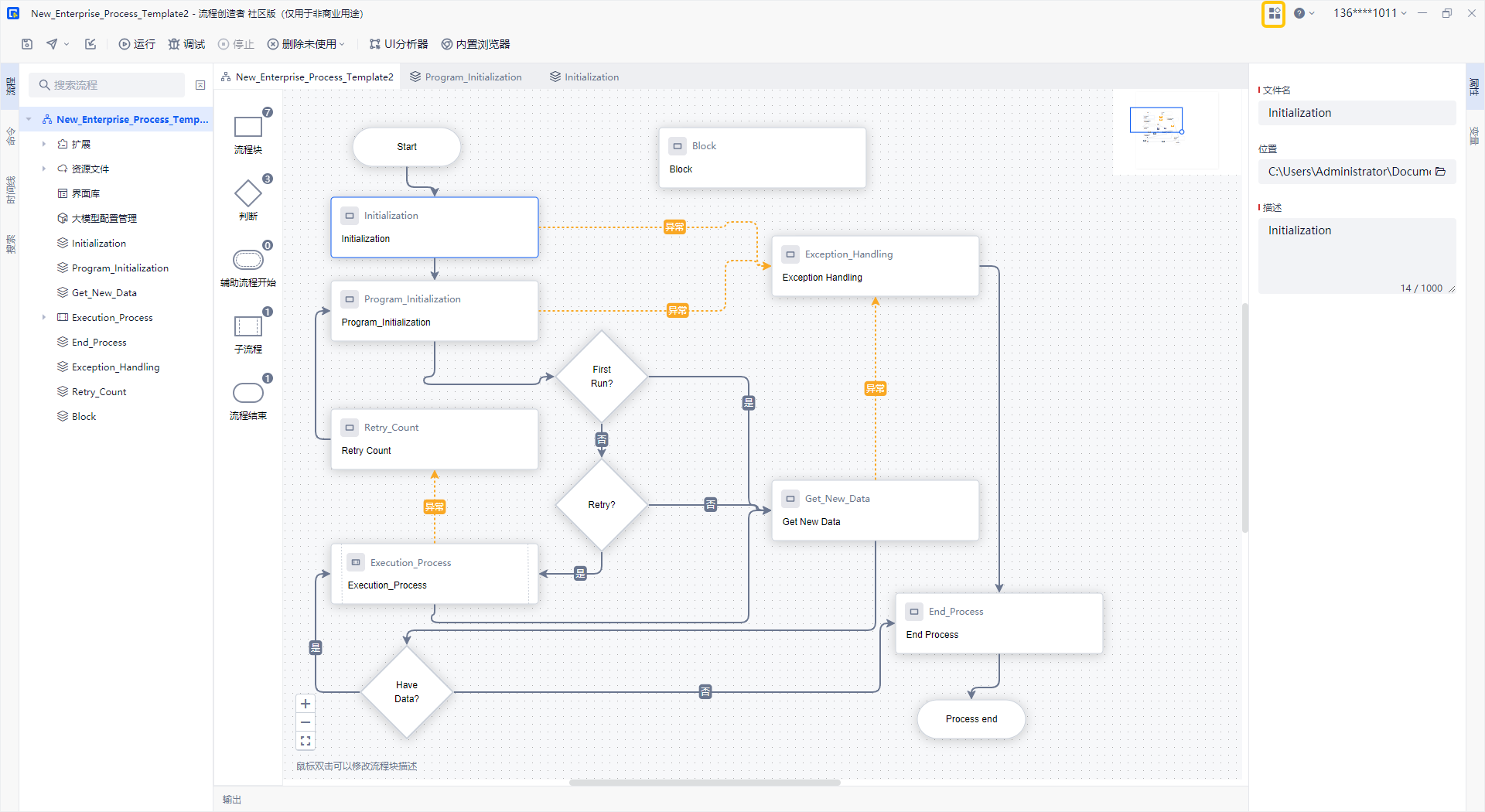The image size is (1485, 812).
Task: Select the 流程结束 end shape in the palette
Action: click(248, 393)
